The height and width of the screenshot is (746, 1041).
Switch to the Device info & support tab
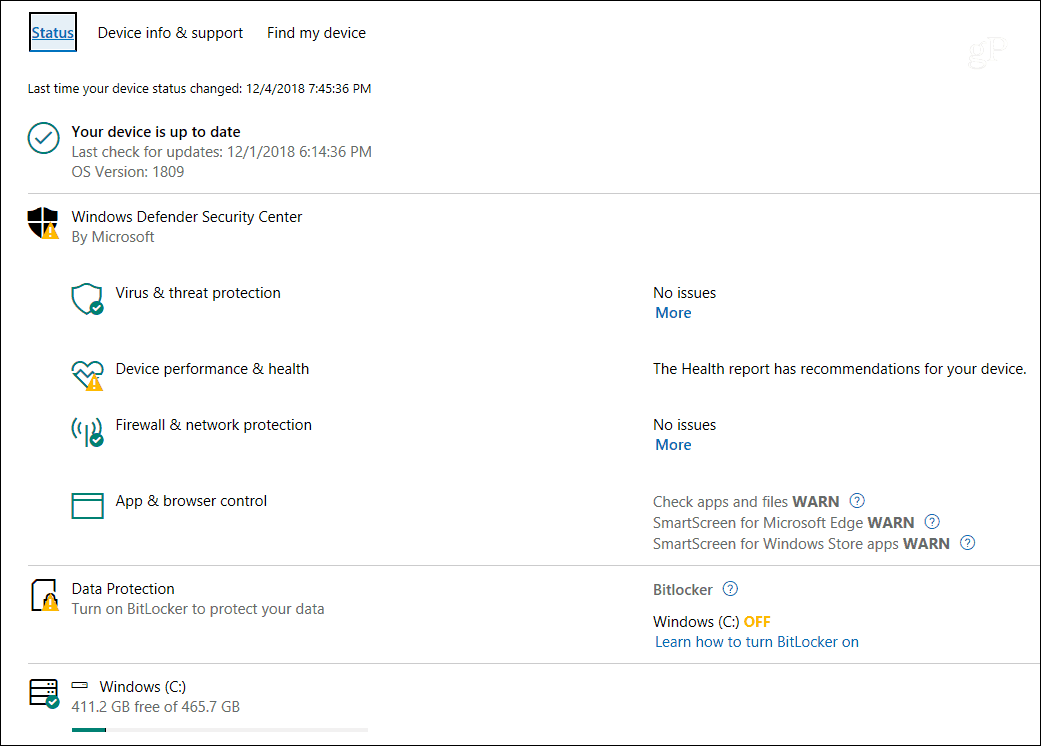pos(170,33)
